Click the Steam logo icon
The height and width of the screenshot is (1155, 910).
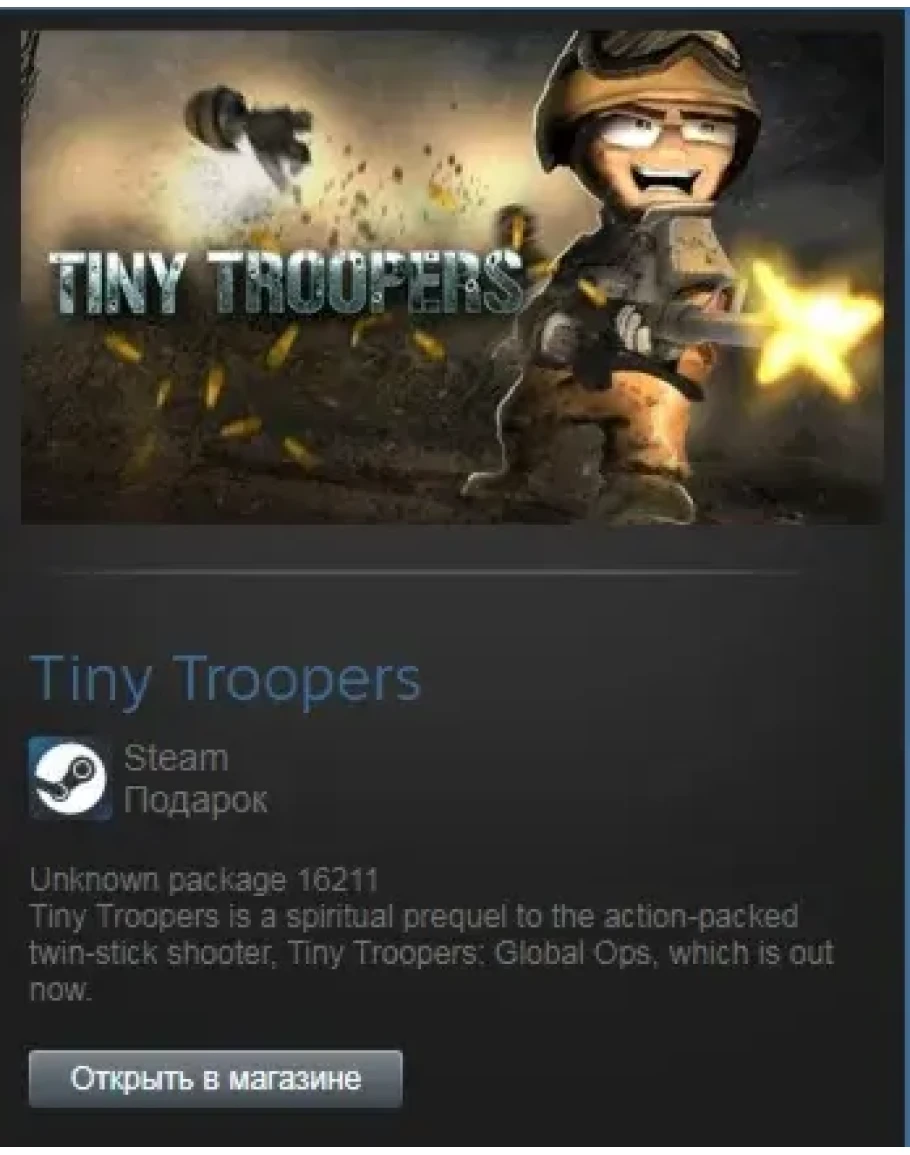click(70, 778)
